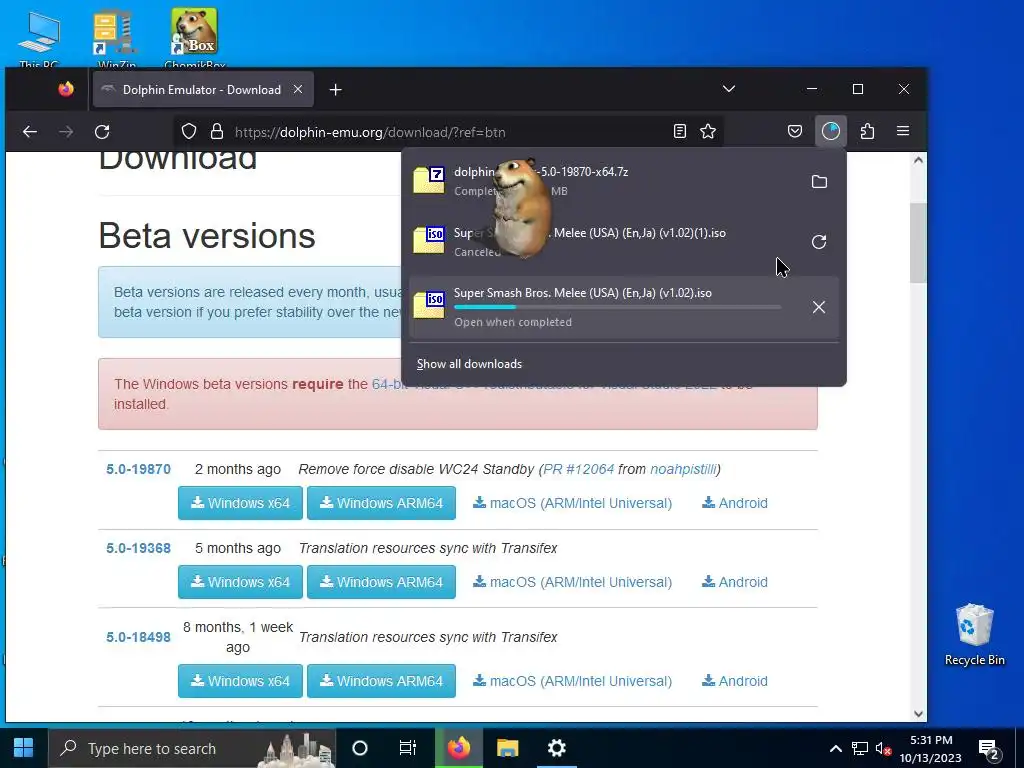Reload the Dolphin download page
This screenshot has width=1024, height=768.
(x=102, y=132)
